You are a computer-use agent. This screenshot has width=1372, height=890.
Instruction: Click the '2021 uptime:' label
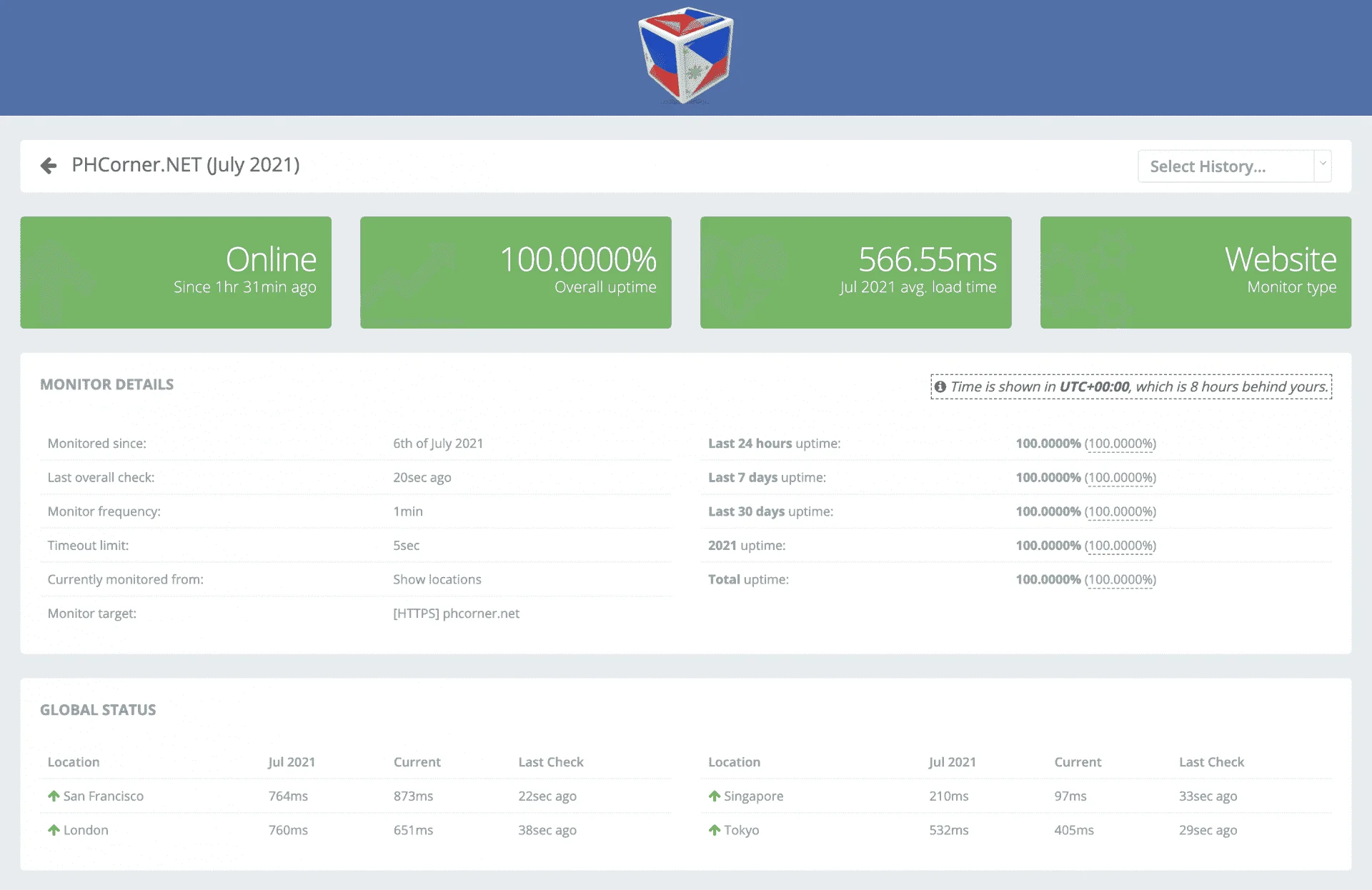[x=747, y=546]
